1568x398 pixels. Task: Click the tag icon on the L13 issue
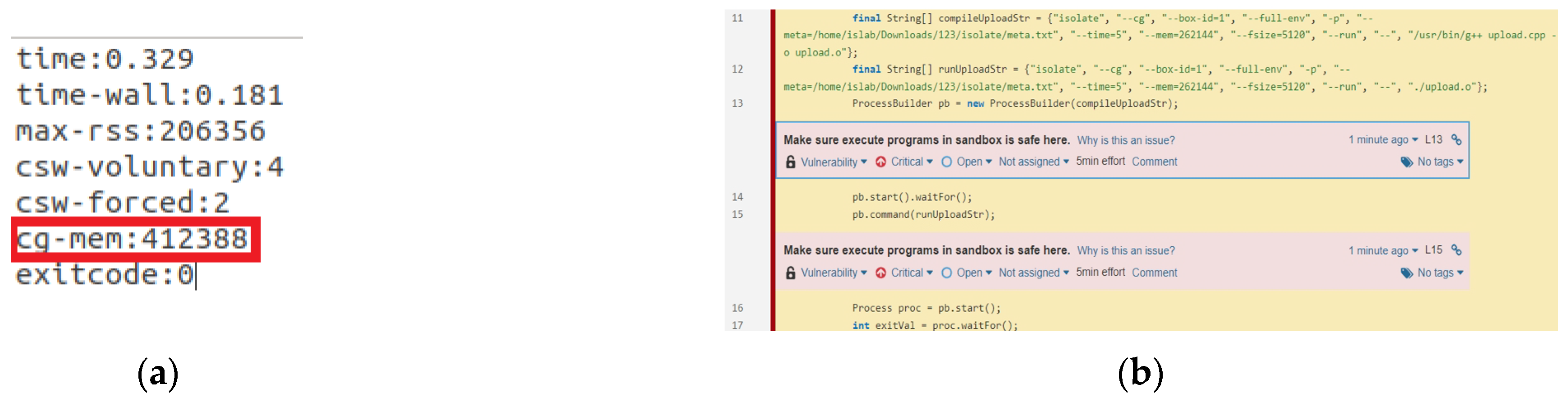1407,162
